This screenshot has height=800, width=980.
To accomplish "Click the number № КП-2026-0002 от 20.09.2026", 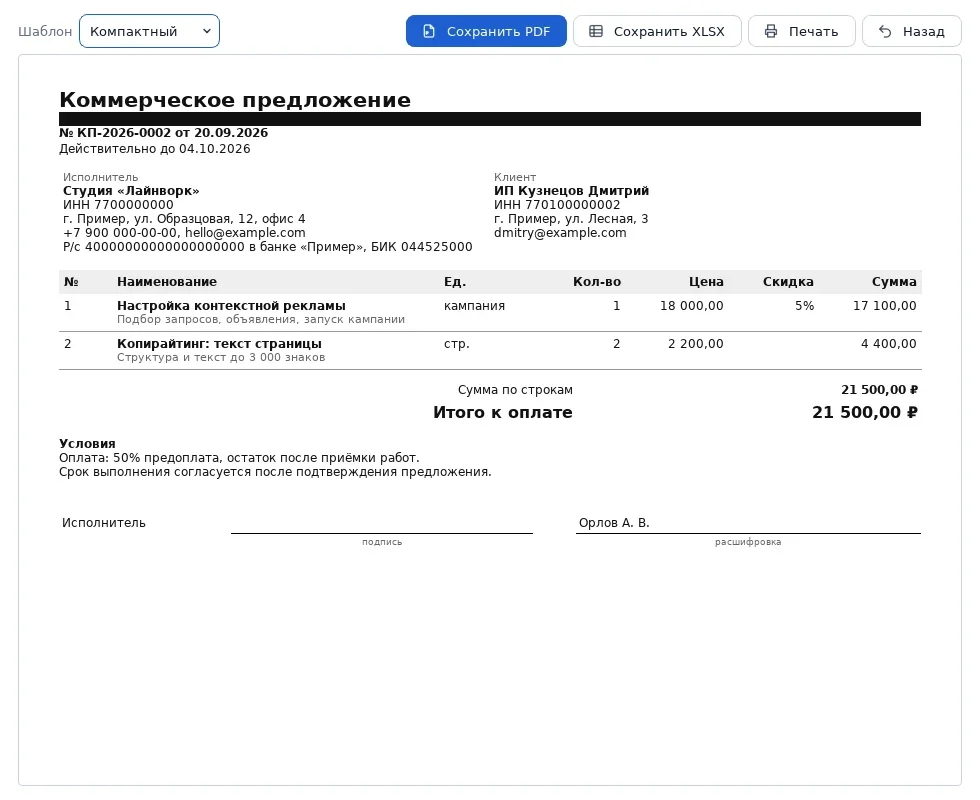I will coord(164,132).
